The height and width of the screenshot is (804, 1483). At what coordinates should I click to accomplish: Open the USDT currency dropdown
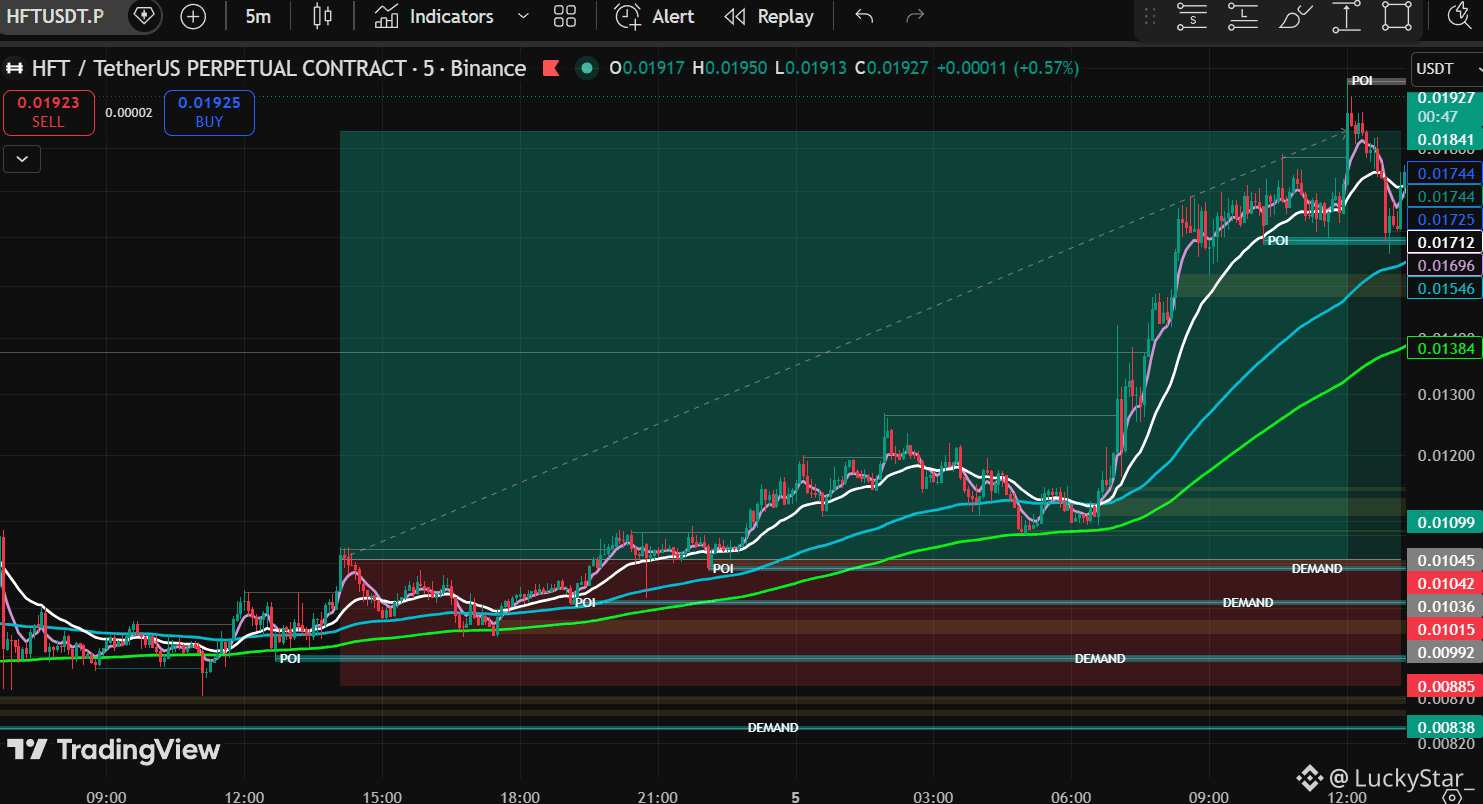(1446, 68)
